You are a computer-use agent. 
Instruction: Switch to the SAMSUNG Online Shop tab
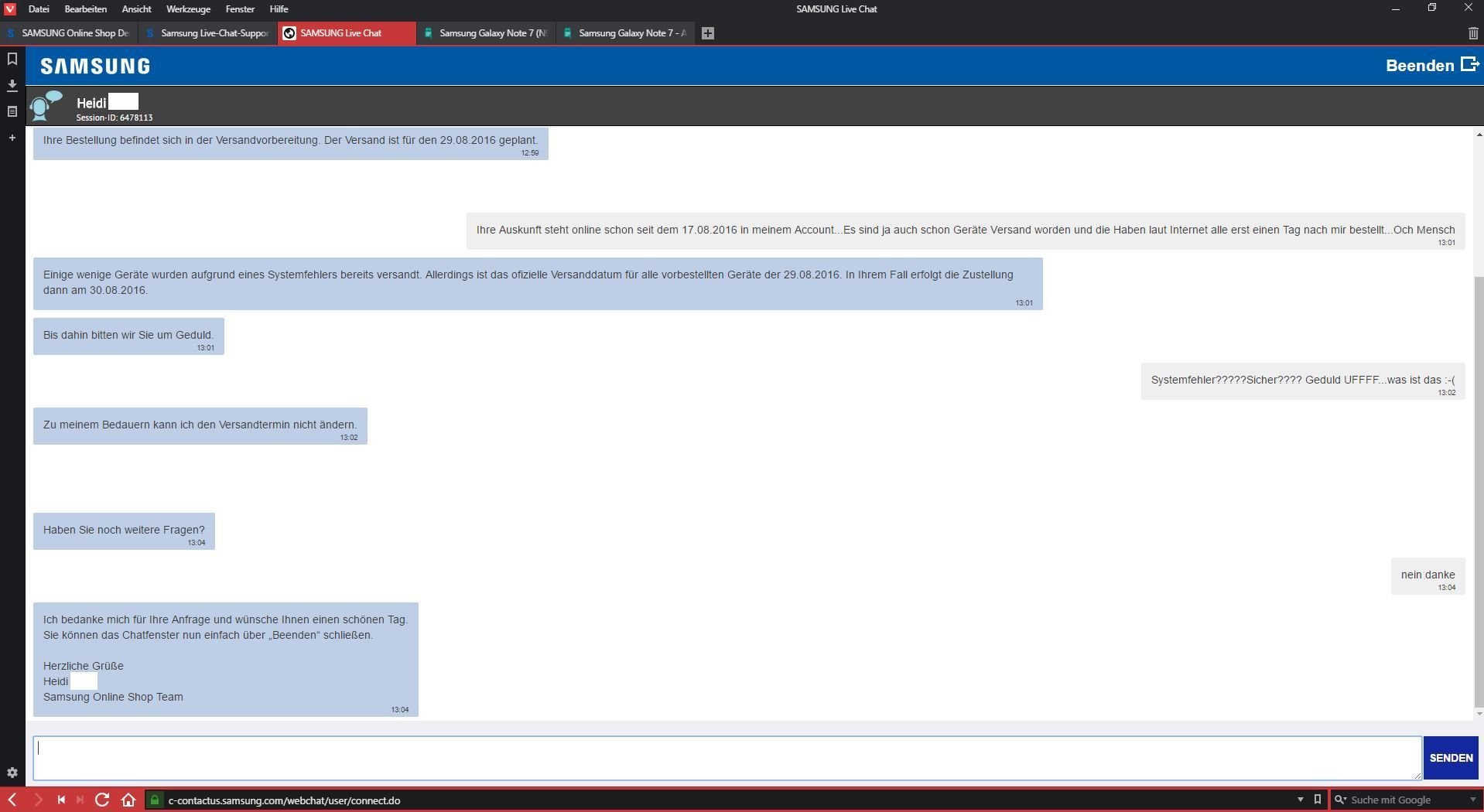pos(69,33)
